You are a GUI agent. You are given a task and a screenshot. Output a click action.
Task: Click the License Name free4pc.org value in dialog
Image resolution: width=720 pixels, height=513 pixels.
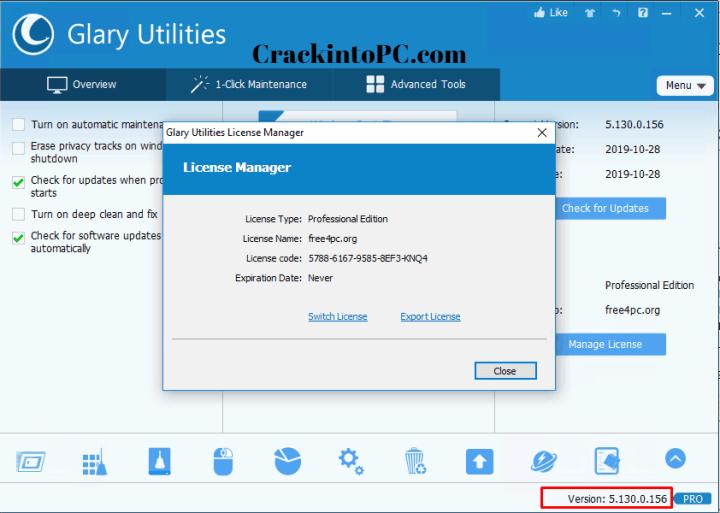click(x=332, y=239)
